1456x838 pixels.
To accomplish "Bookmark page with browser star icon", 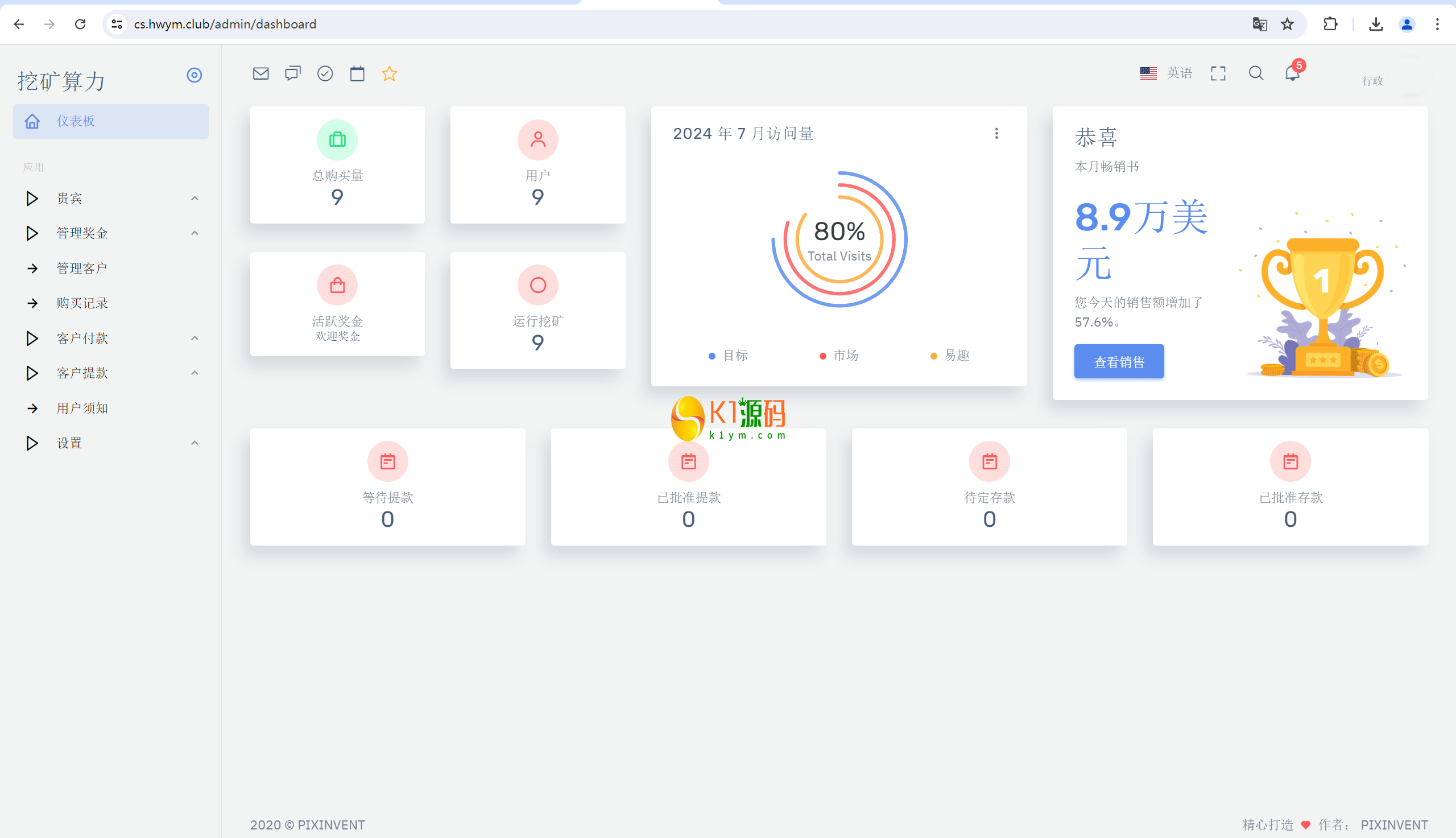I will 1288,24.
